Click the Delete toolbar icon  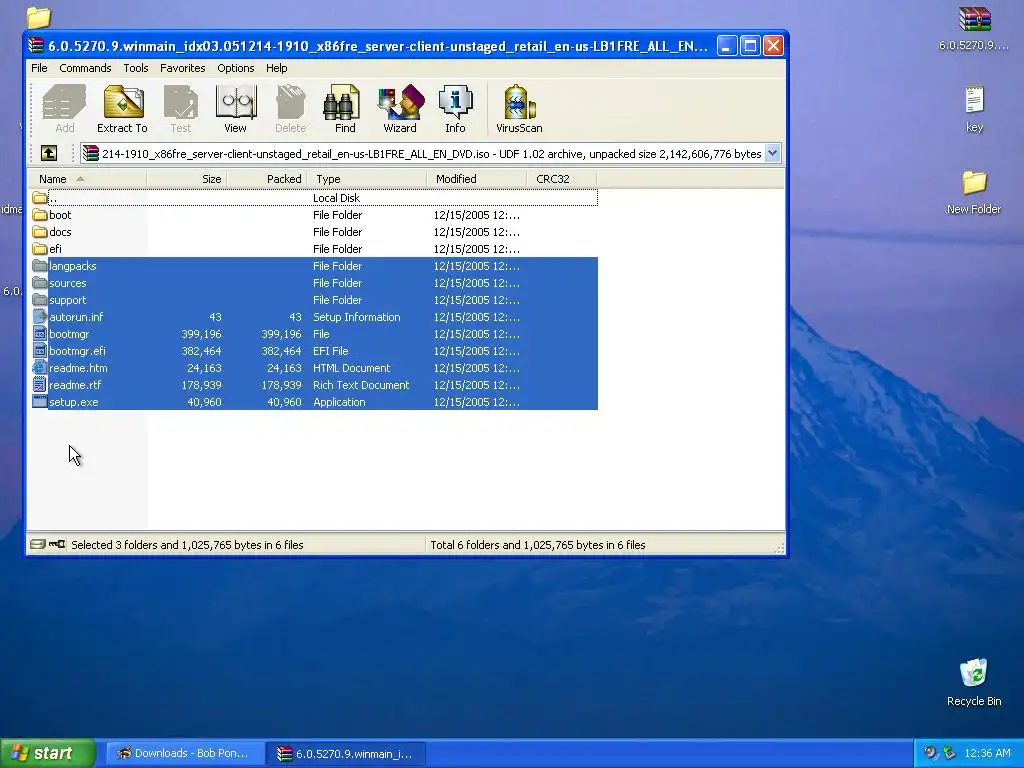[291, 108]
